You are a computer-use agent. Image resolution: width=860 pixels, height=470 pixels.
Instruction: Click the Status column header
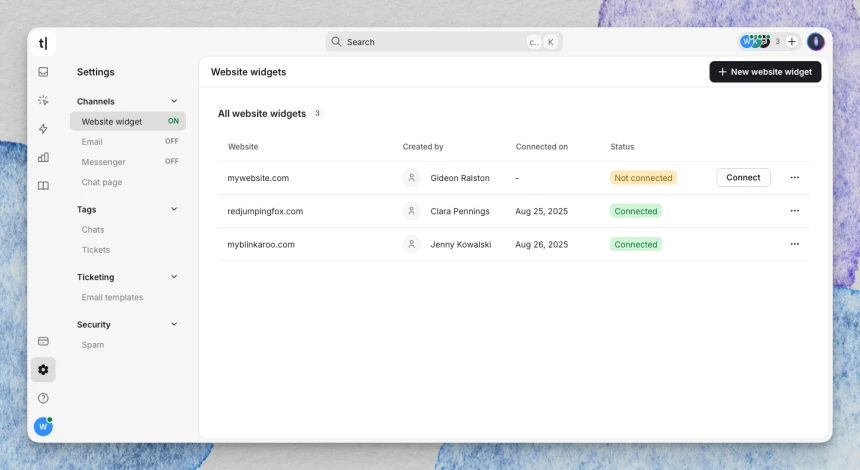coord(622,146)
